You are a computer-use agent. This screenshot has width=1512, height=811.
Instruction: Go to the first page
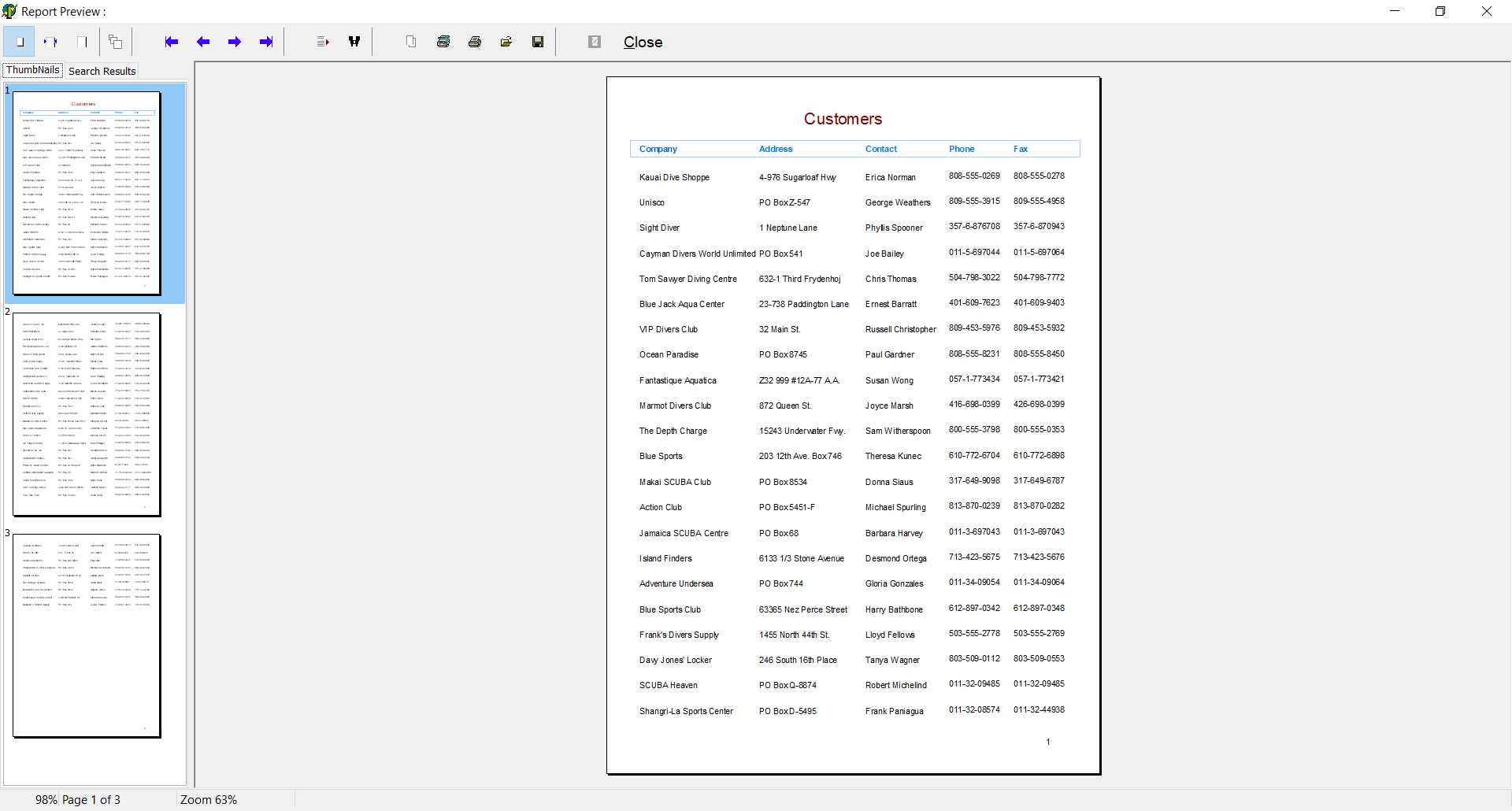tap(172, 42)
